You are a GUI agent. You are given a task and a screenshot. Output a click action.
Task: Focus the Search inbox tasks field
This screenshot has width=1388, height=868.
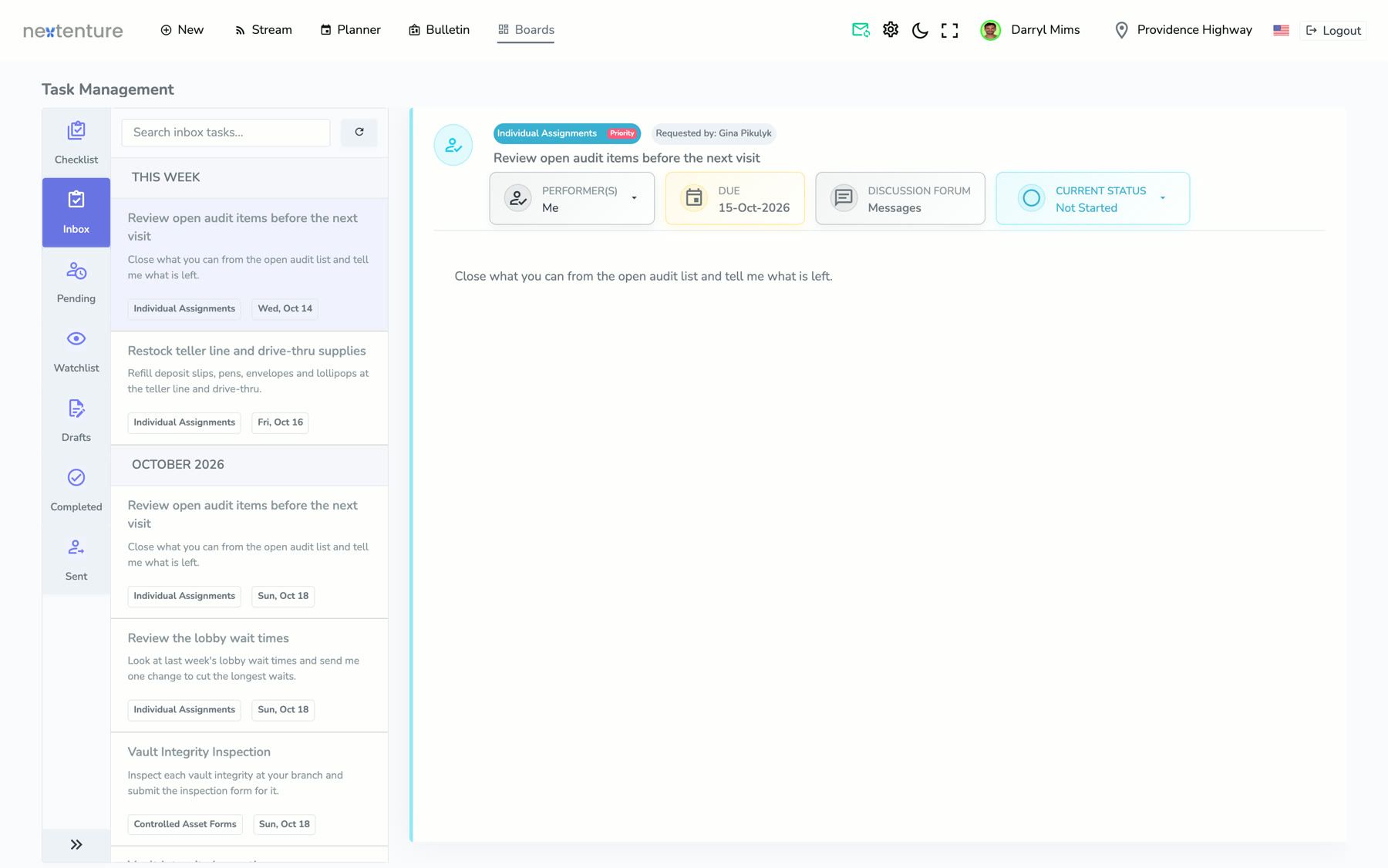coord(226,133)
